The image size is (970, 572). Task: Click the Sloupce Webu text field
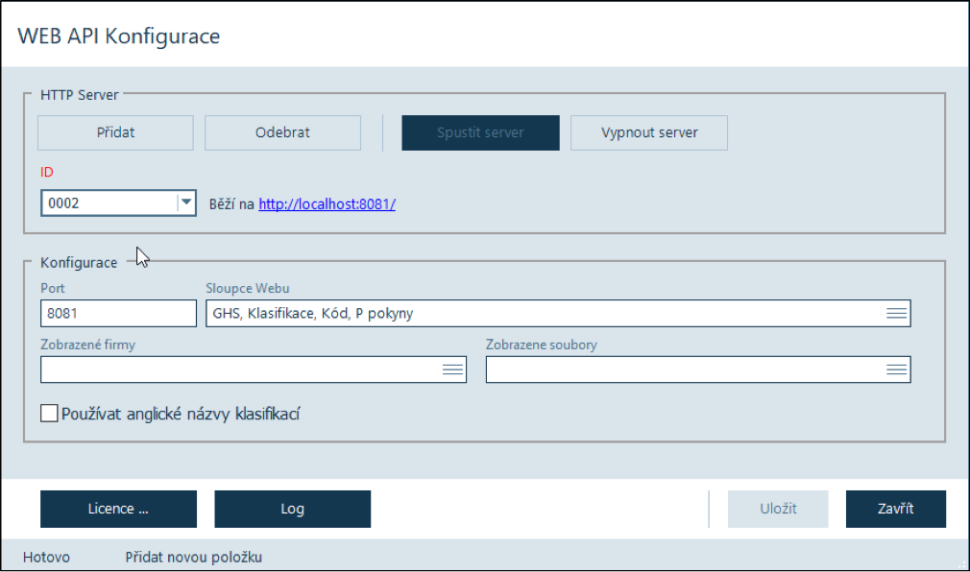pyautogui.click(x=540, y=314)
